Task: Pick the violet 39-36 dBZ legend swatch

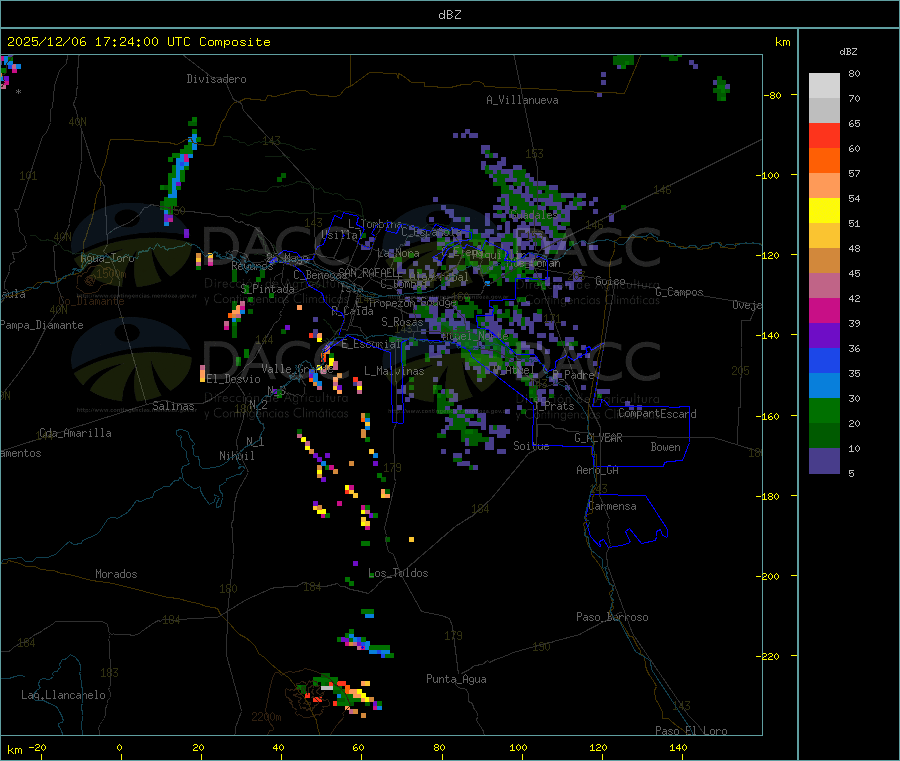Action: pyautogui.click(x=824, y=336)
